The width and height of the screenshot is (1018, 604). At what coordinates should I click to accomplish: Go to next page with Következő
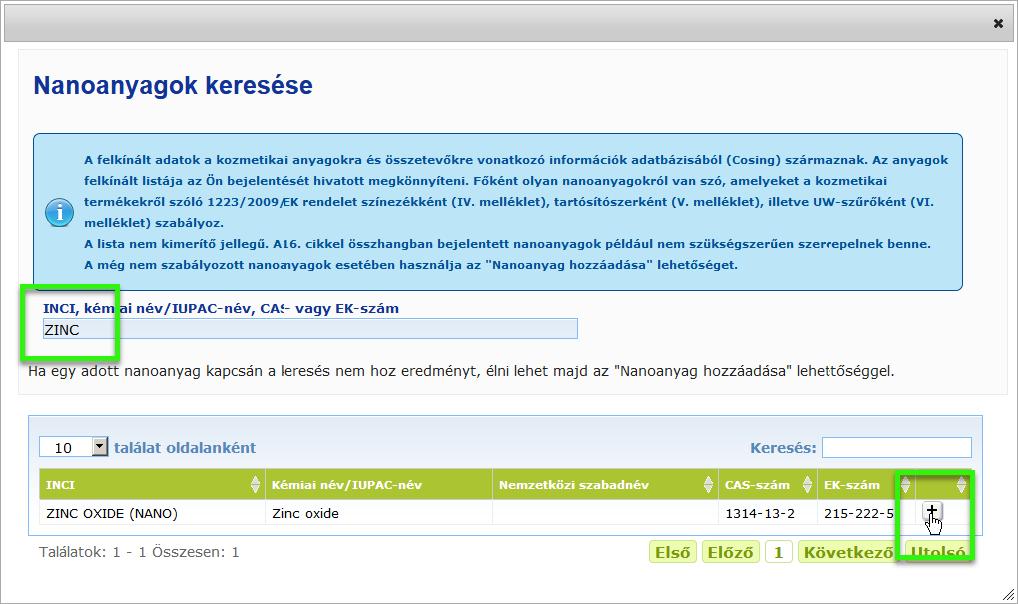point(849,552)
